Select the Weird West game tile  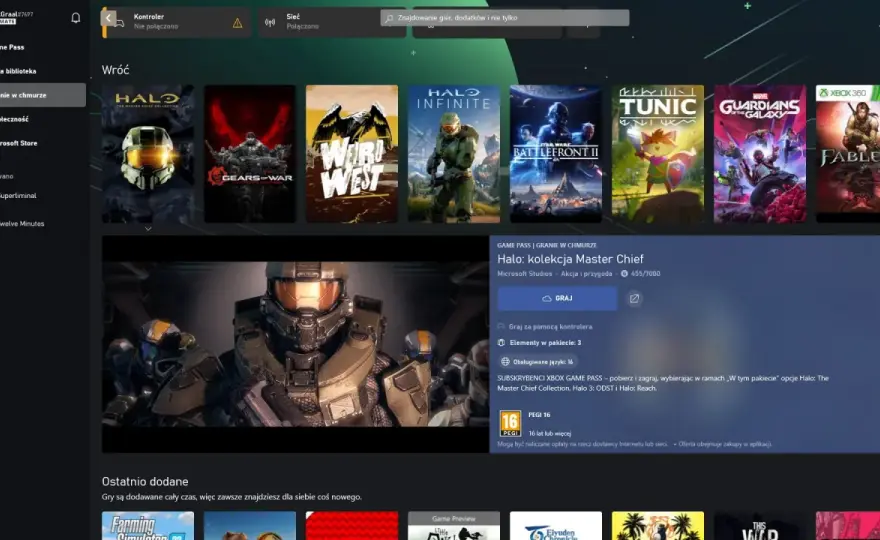[x=352, y=154]
